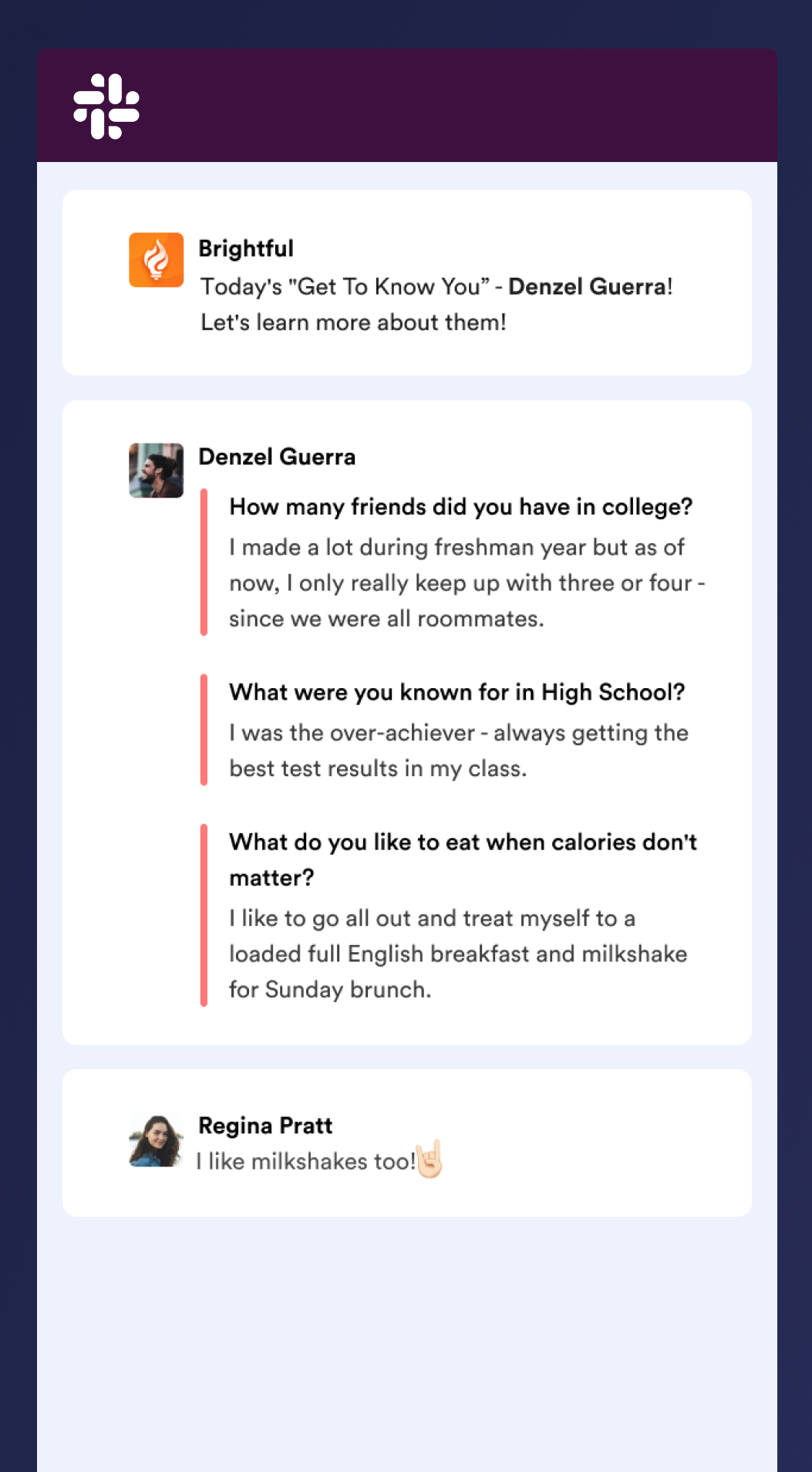Open Regina Pratt's profile avatar
This screenshot has height=1472, width=812.
[x=156, y=1141]
